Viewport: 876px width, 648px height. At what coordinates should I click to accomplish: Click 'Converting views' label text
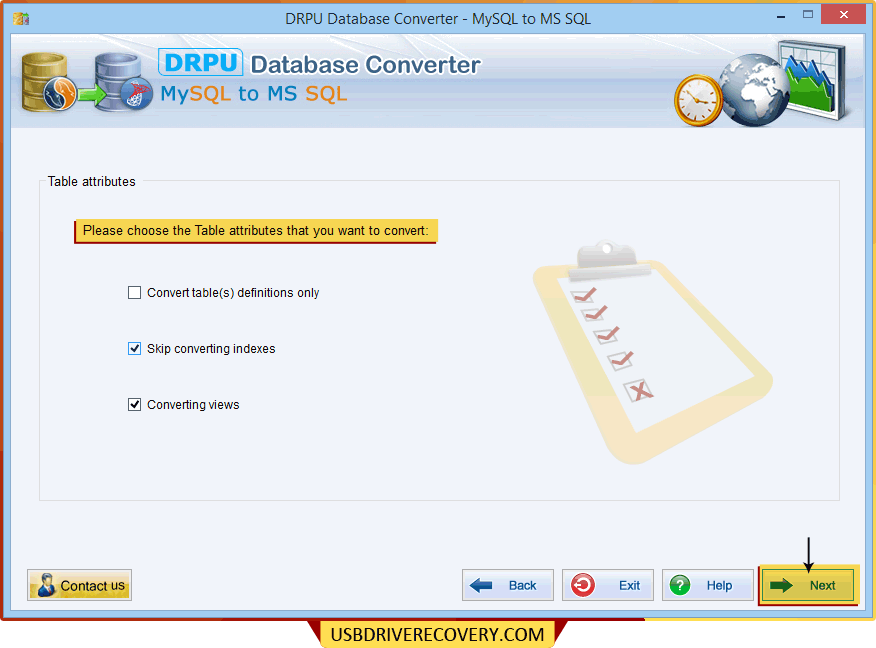193,404
